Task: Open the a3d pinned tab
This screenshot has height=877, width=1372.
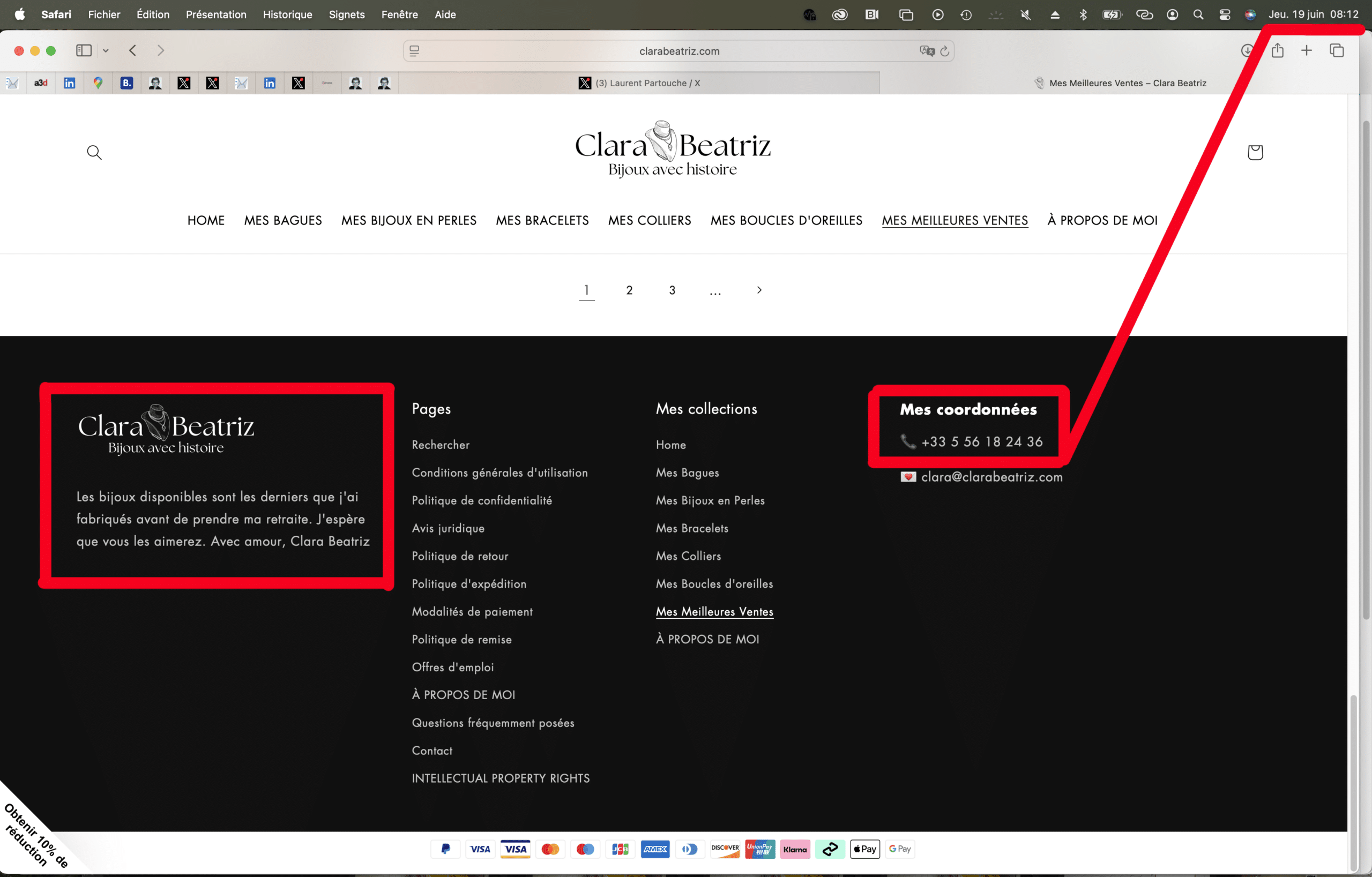Action: pyautogui.click(x=41, y=83)
